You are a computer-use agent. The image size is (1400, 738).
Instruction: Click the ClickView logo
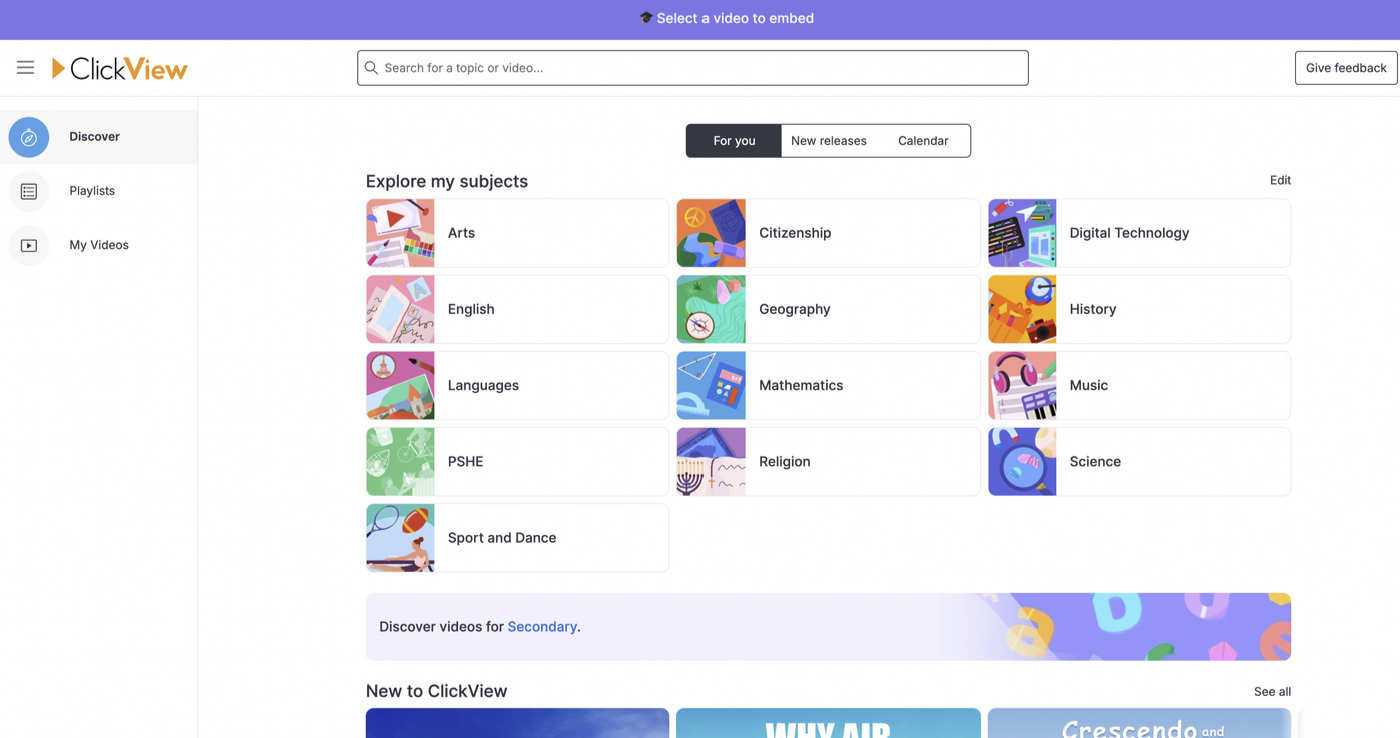click(x=119, y=68)
